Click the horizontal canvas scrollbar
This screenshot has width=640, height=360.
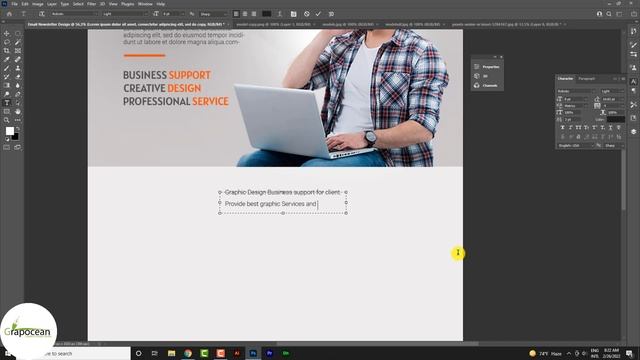pos(378,344)
